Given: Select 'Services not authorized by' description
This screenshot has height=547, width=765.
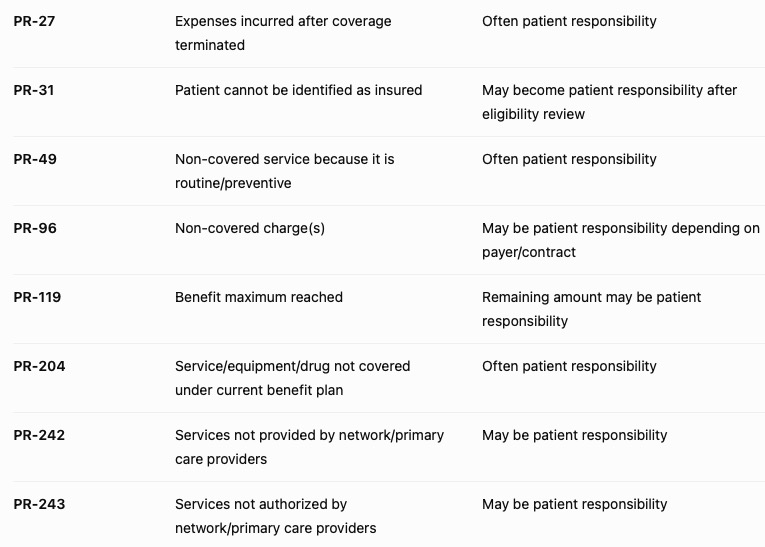Looking at the screenshot, I should click(x=261, y=504).
